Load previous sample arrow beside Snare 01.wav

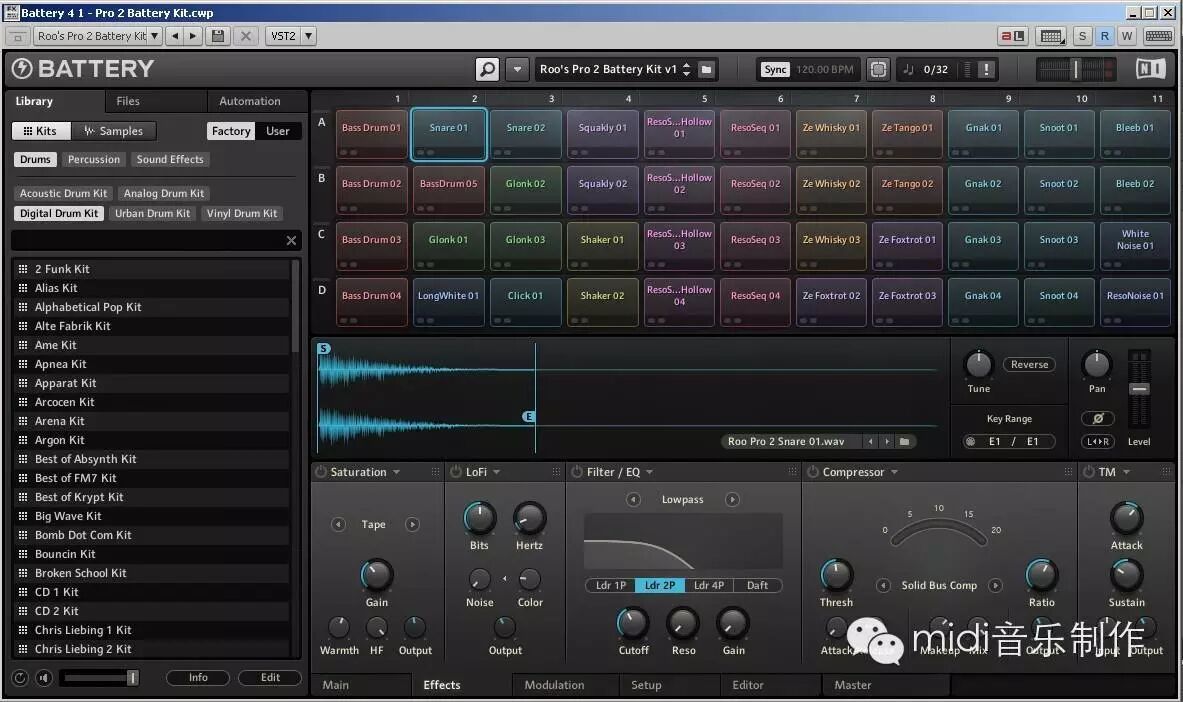tap(871, 442)
